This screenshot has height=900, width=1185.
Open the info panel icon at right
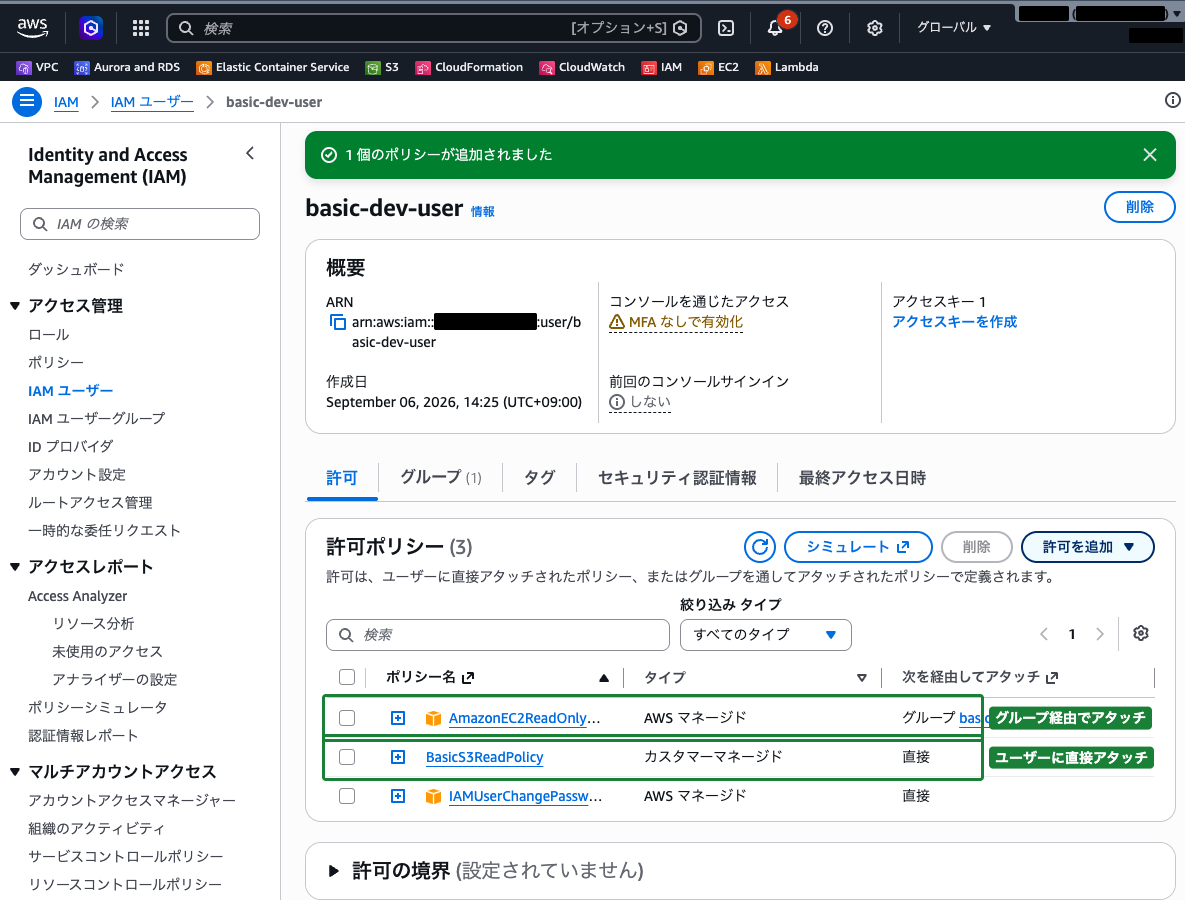[x=1172, y=101]
